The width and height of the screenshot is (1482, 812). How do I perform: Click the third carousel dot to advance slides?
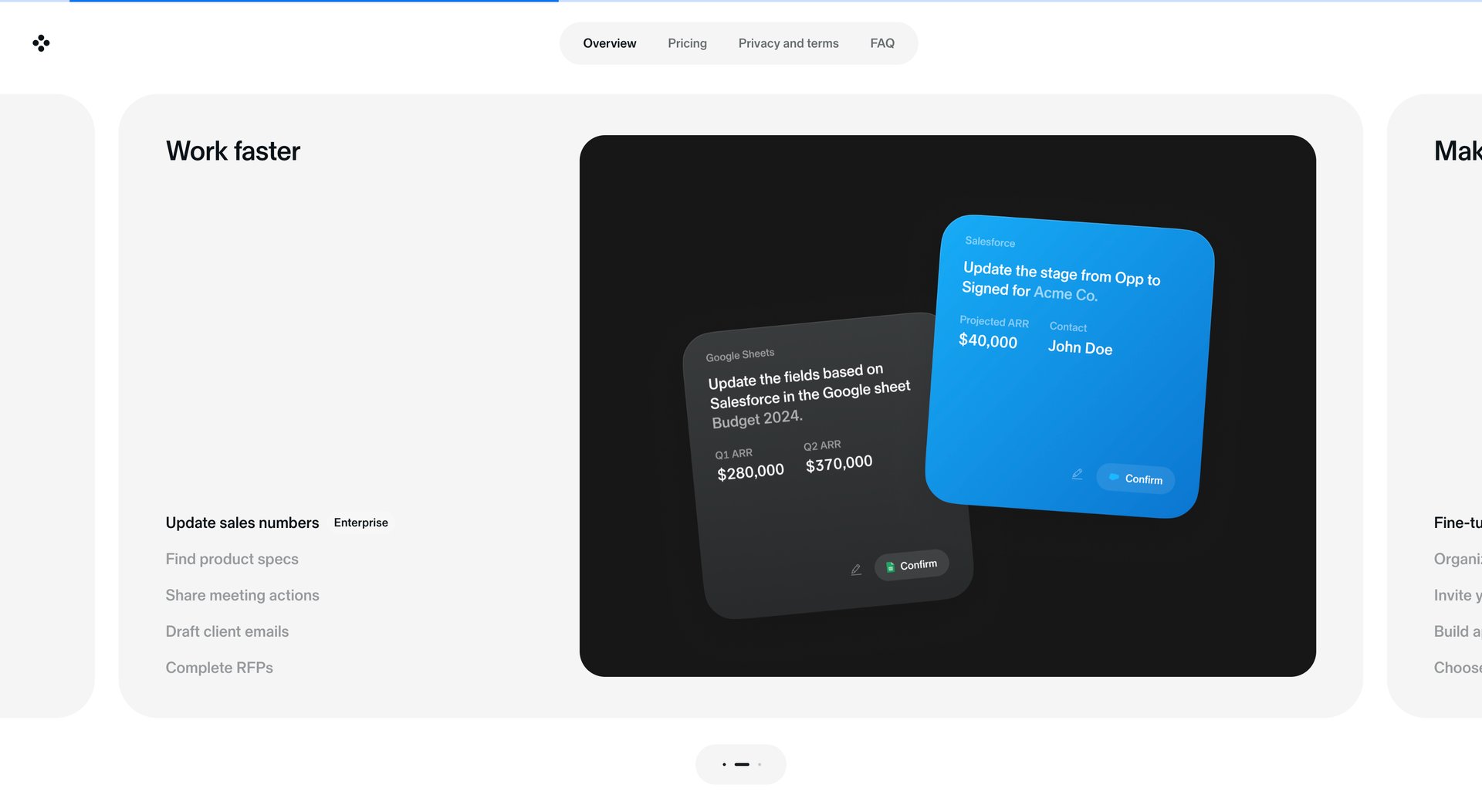click(x=760, y=764)
